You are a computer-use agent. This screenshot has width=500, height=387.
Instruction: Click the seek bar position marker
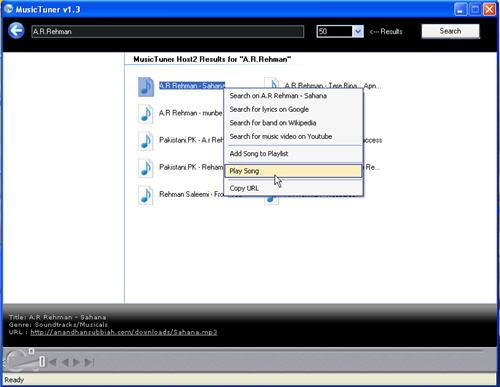pyautogui.click(x=31, y=351)
